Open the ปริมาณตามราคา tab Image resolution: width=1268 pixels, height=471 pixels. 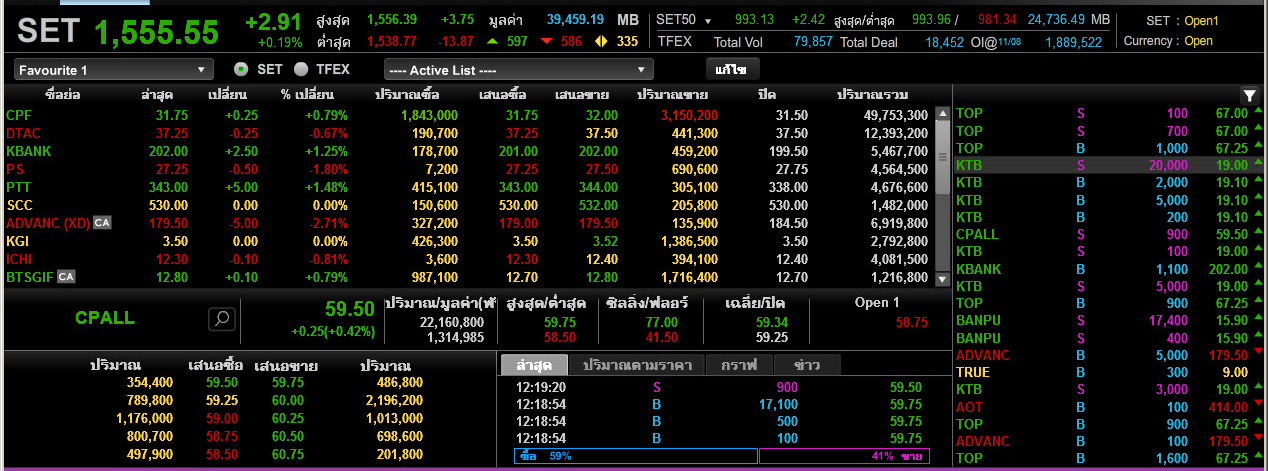pyautogui.click(x=638, y=365)
